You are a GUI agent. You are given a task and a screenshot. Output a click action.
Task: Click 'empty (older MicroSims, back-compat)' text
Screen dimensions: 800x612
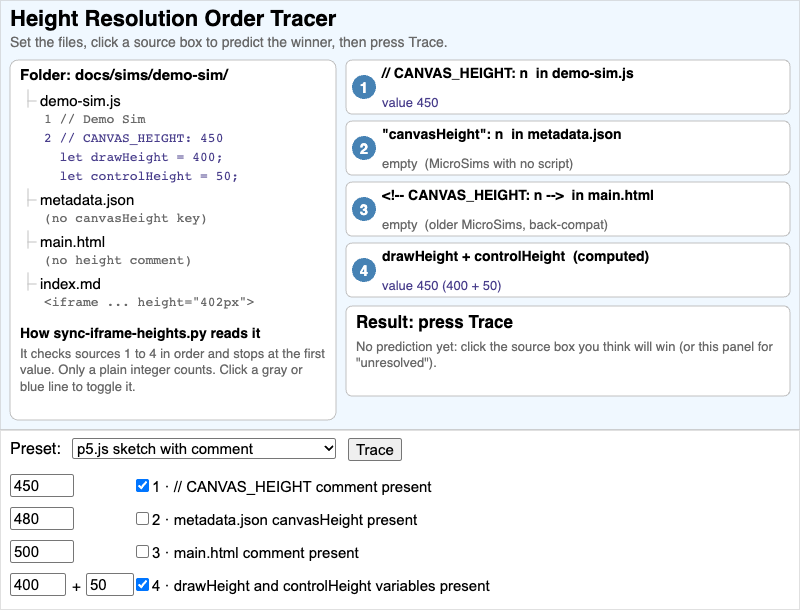pos(494,225)
